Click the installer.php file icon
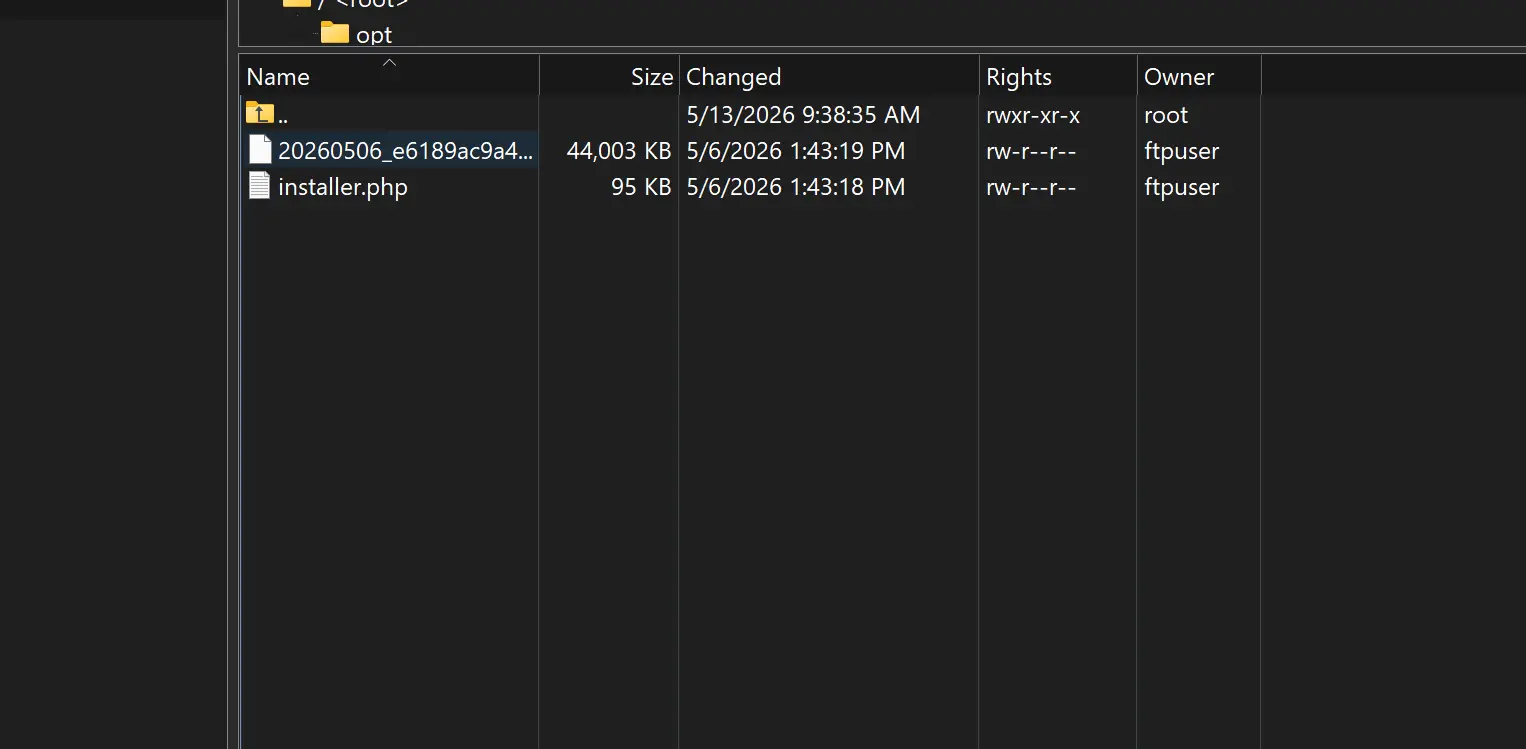This screenshot has width=1526, height=749. click(x=259, y=186)
